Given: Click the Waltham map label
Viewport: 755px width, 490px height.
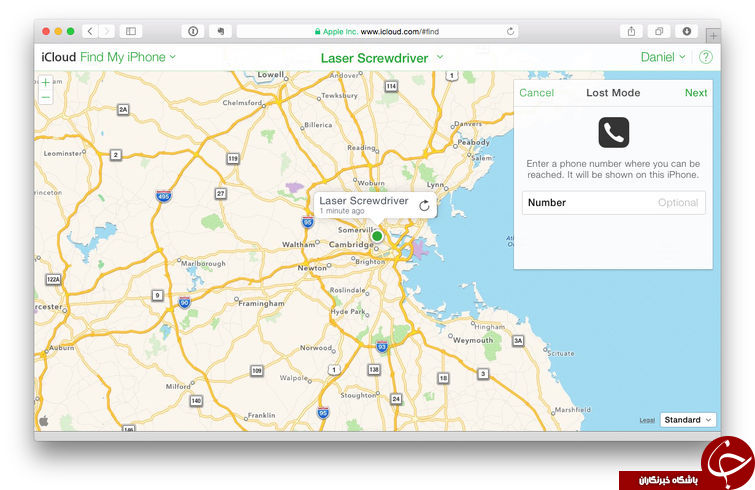Looking at the screenshot, I should [x=299, y=245].
